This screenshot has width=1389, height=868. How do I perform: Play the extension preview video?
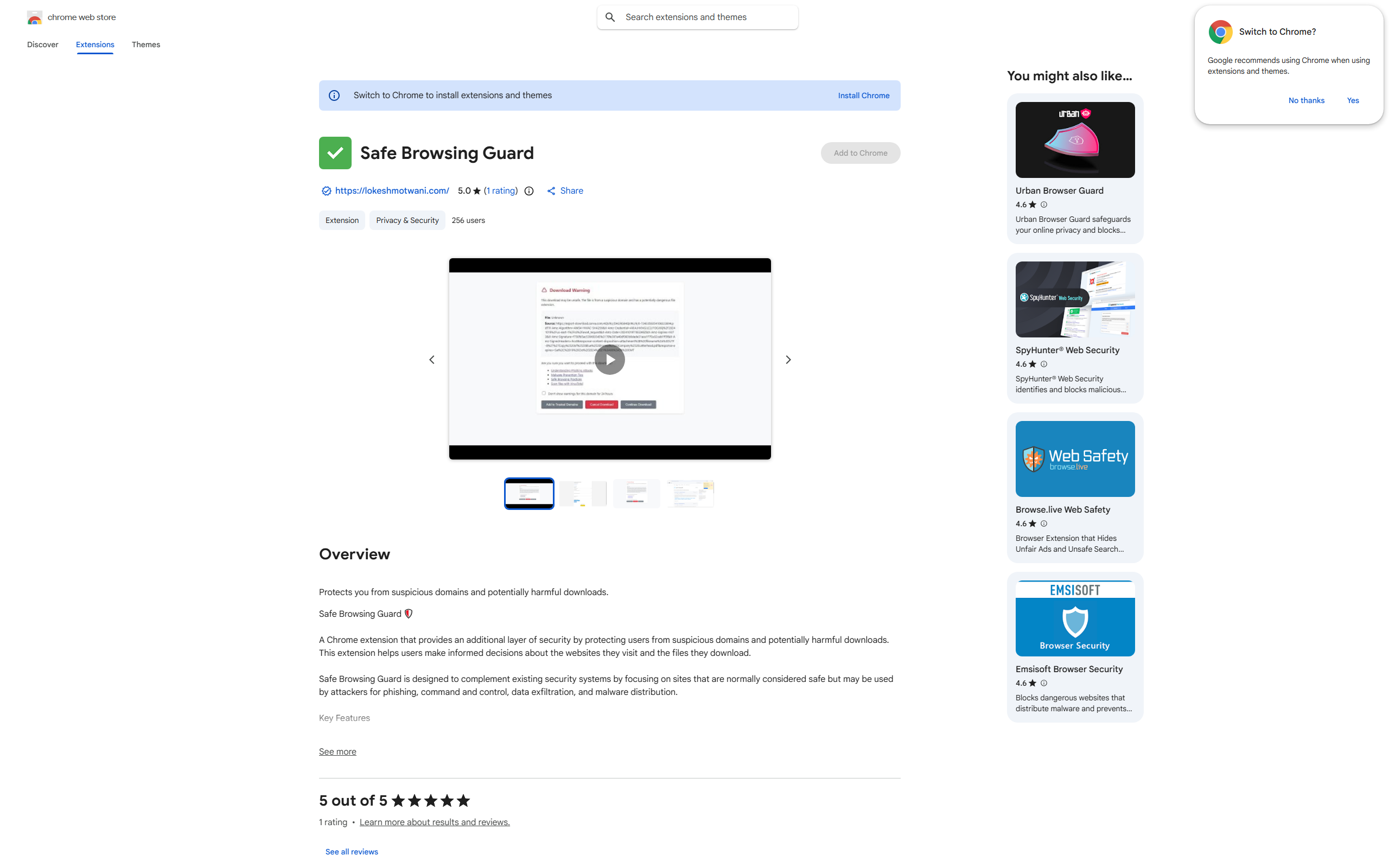click(x=609, y=359)
